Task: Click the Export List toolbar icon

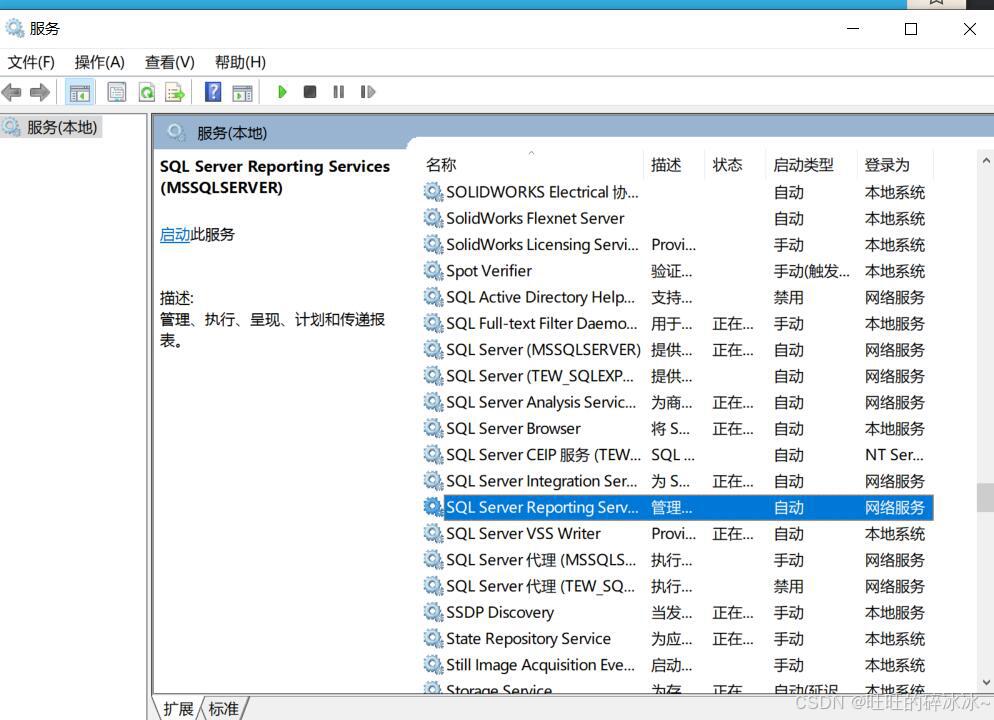Action: [175, 93]
